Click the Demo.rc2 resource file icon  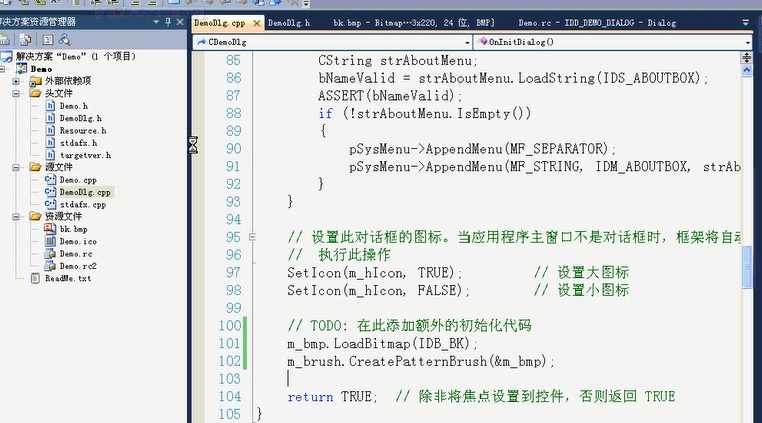click(50, 266)
